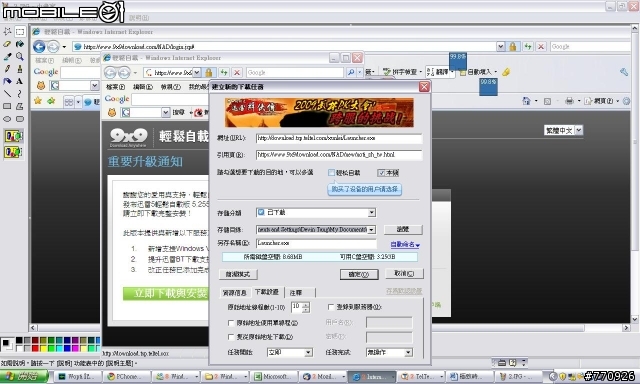The width and height of the screenshot is (640, 384).
Task: Open the Windows Start button
Action: click(24, 376)
